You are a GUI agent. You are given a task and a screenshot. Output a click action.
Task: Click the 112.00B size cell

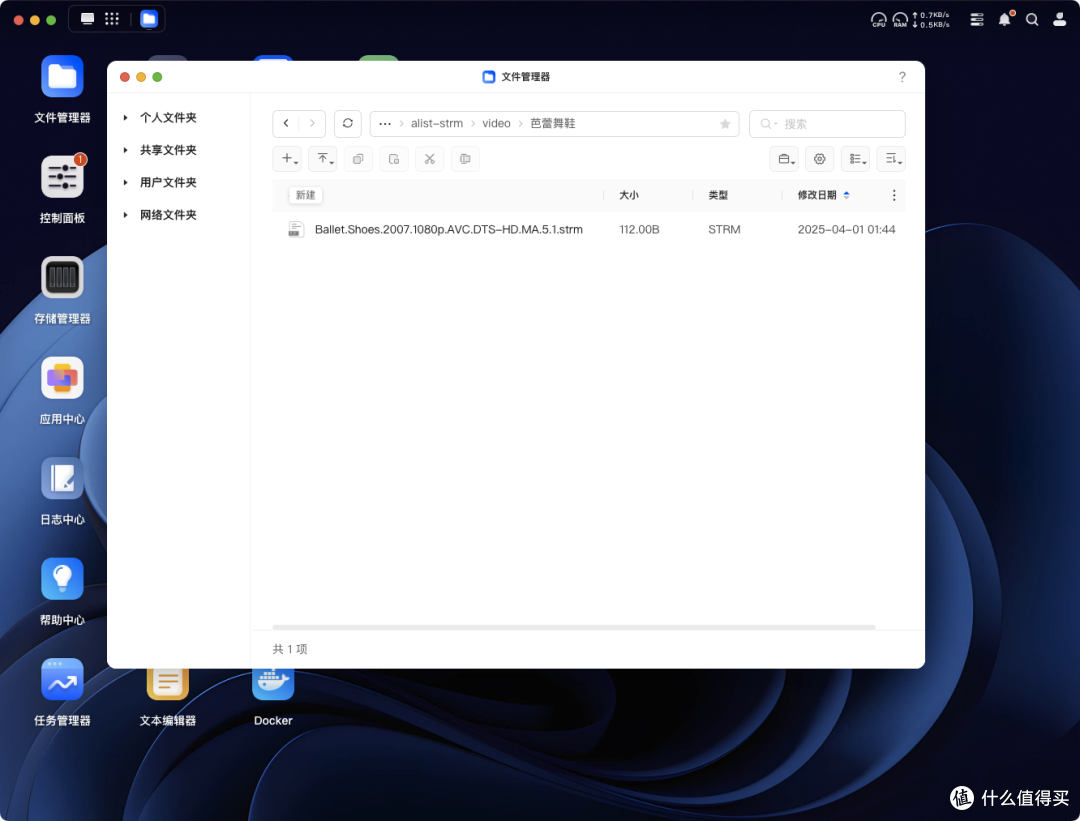coord(639,229)
